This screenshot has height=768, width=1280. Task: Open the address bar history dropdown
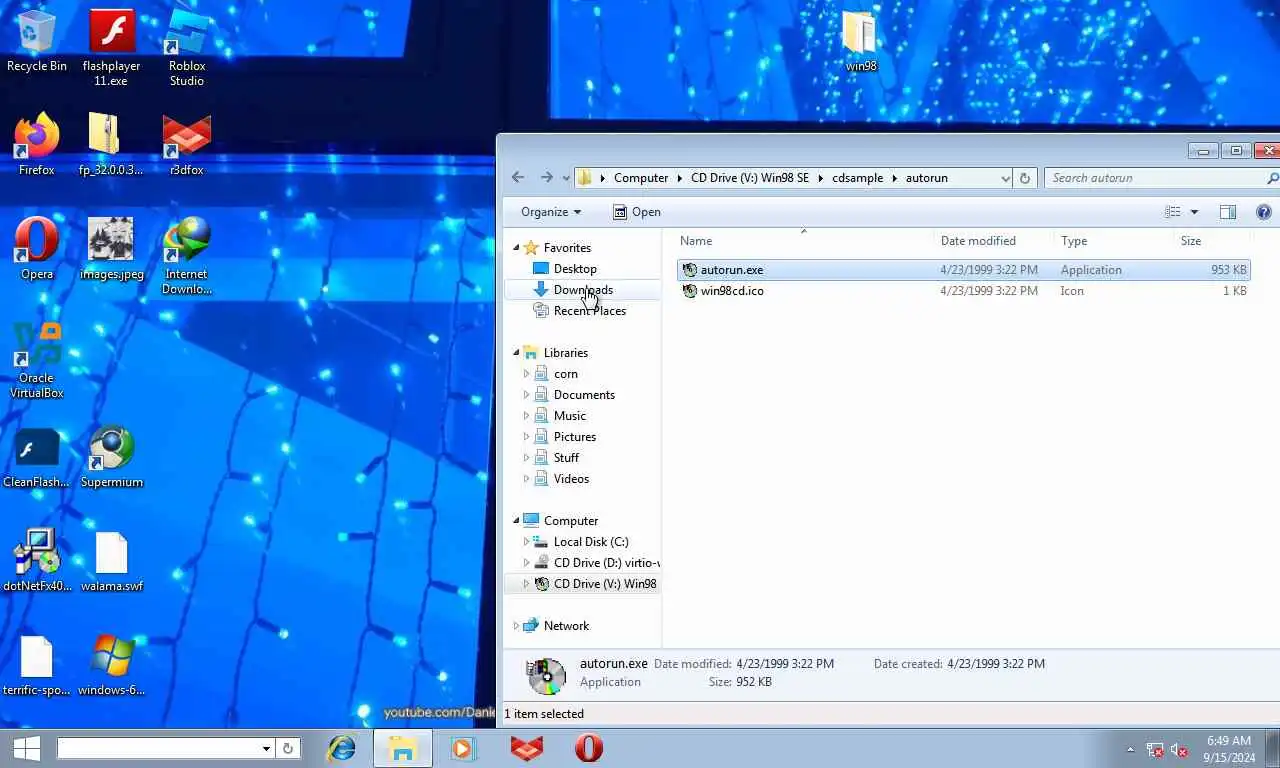[x=1005, y=178]
